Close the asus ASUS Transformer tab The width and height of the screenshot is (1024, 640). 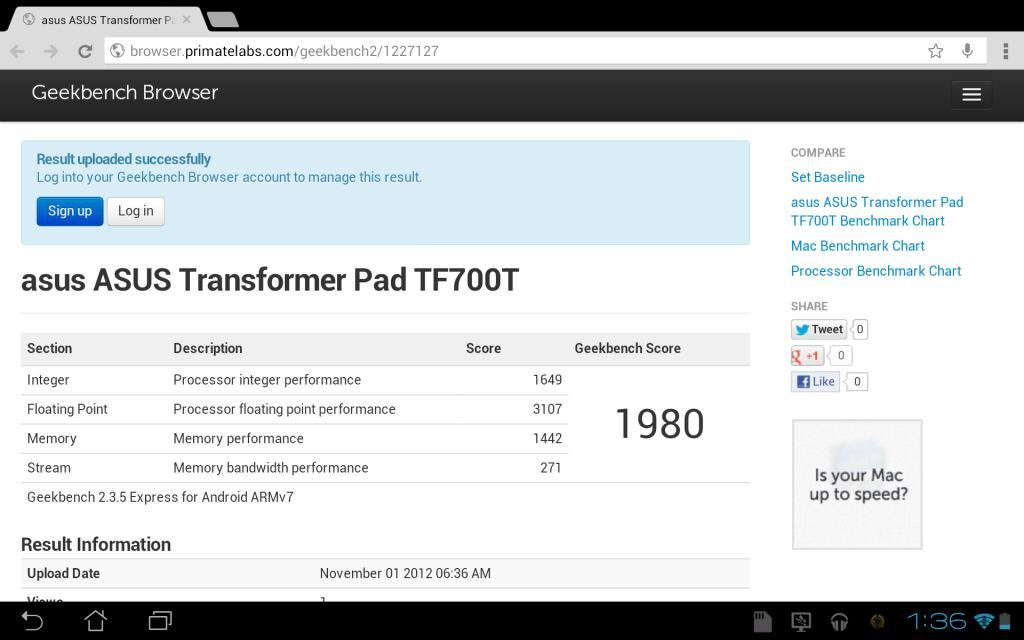[187, 20]
